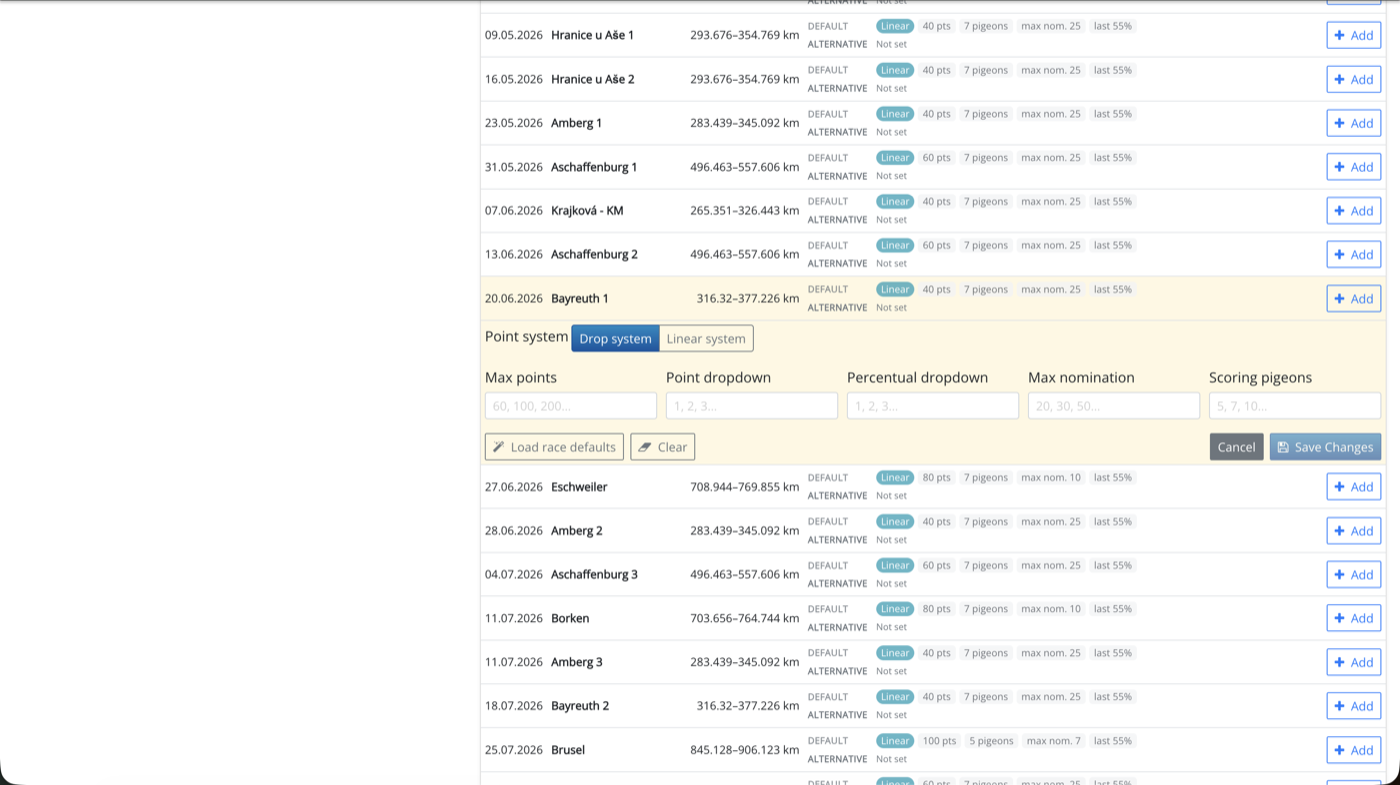Click max nom. 7 tag for Brusel
Viewport: 1400px width, 785px height.
point(1054,741)
